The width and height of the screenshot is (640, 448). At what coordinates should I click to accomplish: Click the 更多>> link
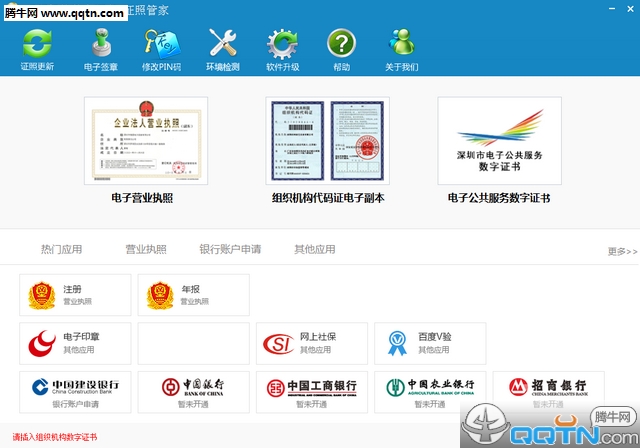pos(622,251)
